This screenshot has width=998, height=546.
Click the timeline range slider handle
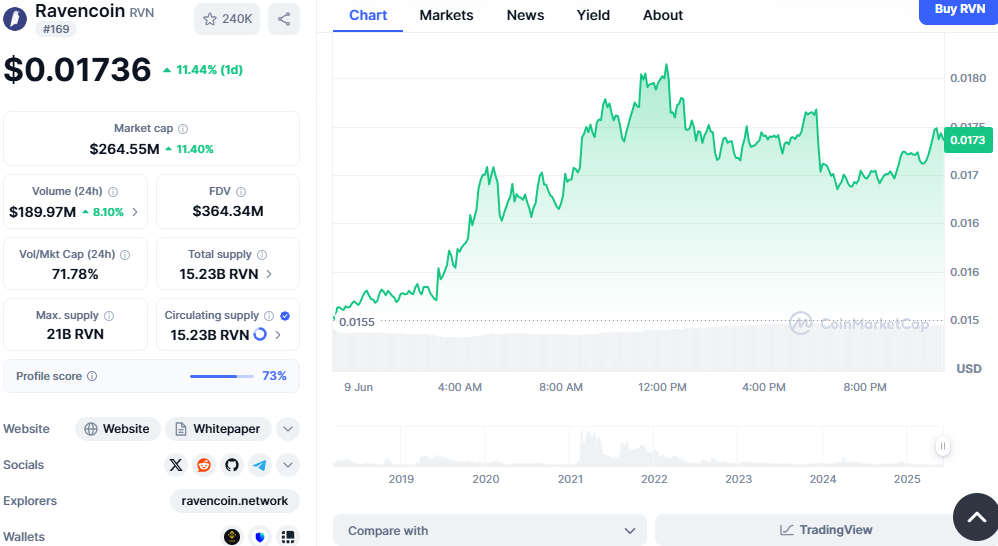click(942, 446)
